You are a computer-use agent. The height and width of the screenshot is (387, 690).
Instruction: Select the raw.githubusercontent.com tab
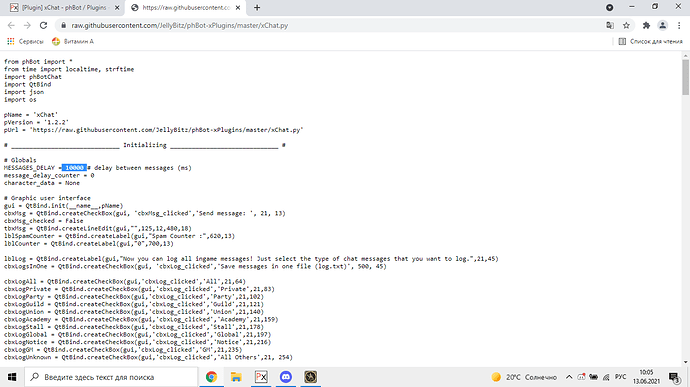(x=187, y=7)
